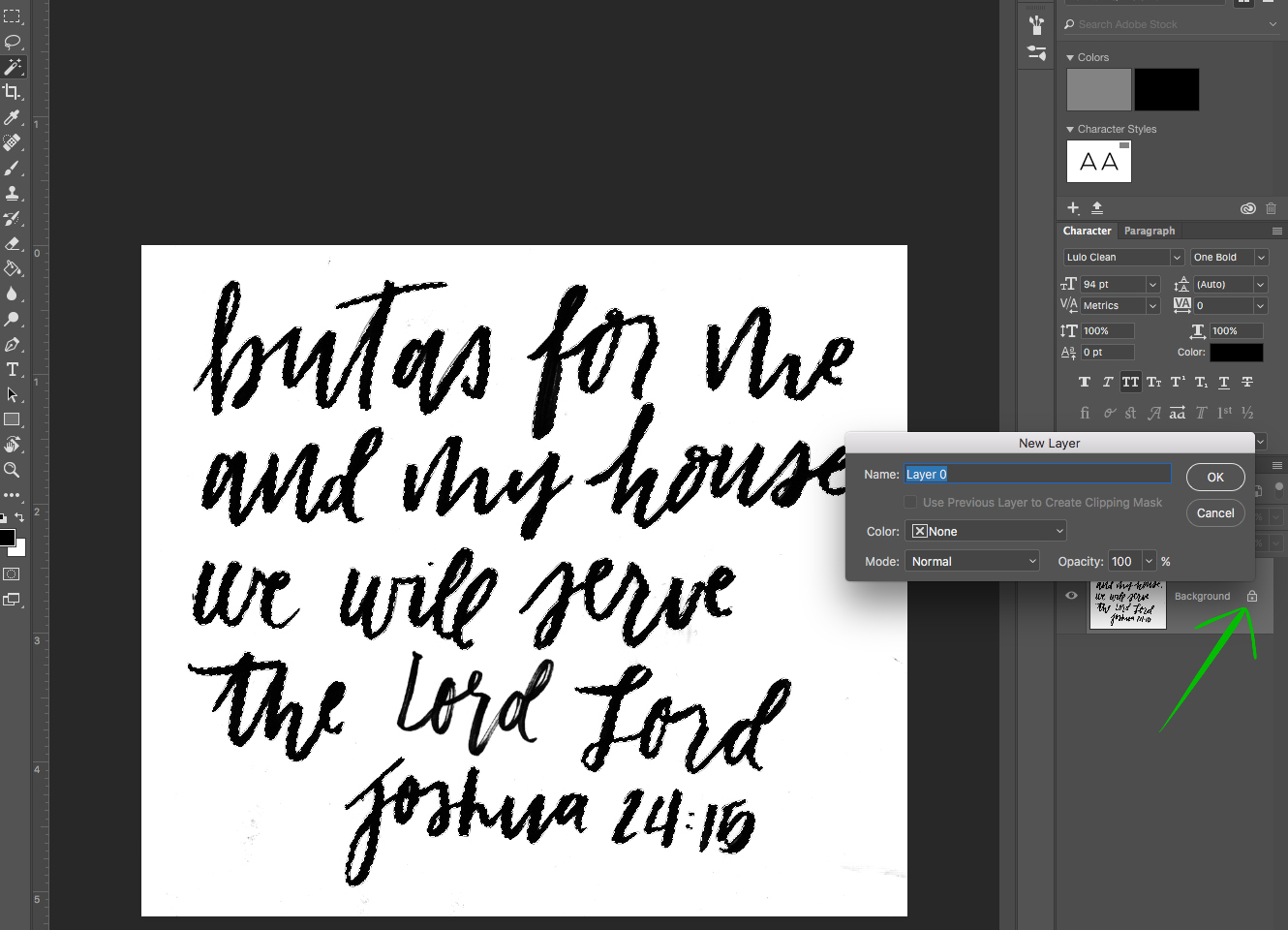
Task: Hide the Background layer with its eye toggle
Action: coord(1071,595)
